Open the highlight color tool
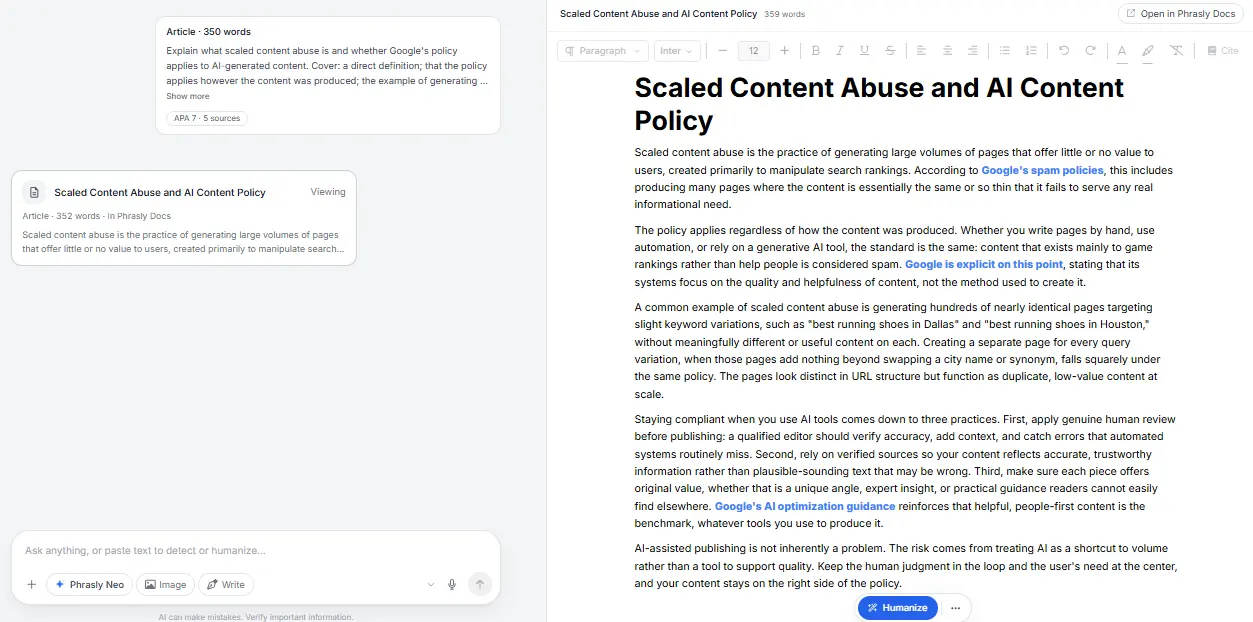Image resolution: width=1253 pixels, height=622 pixels. coord(1148,51)
